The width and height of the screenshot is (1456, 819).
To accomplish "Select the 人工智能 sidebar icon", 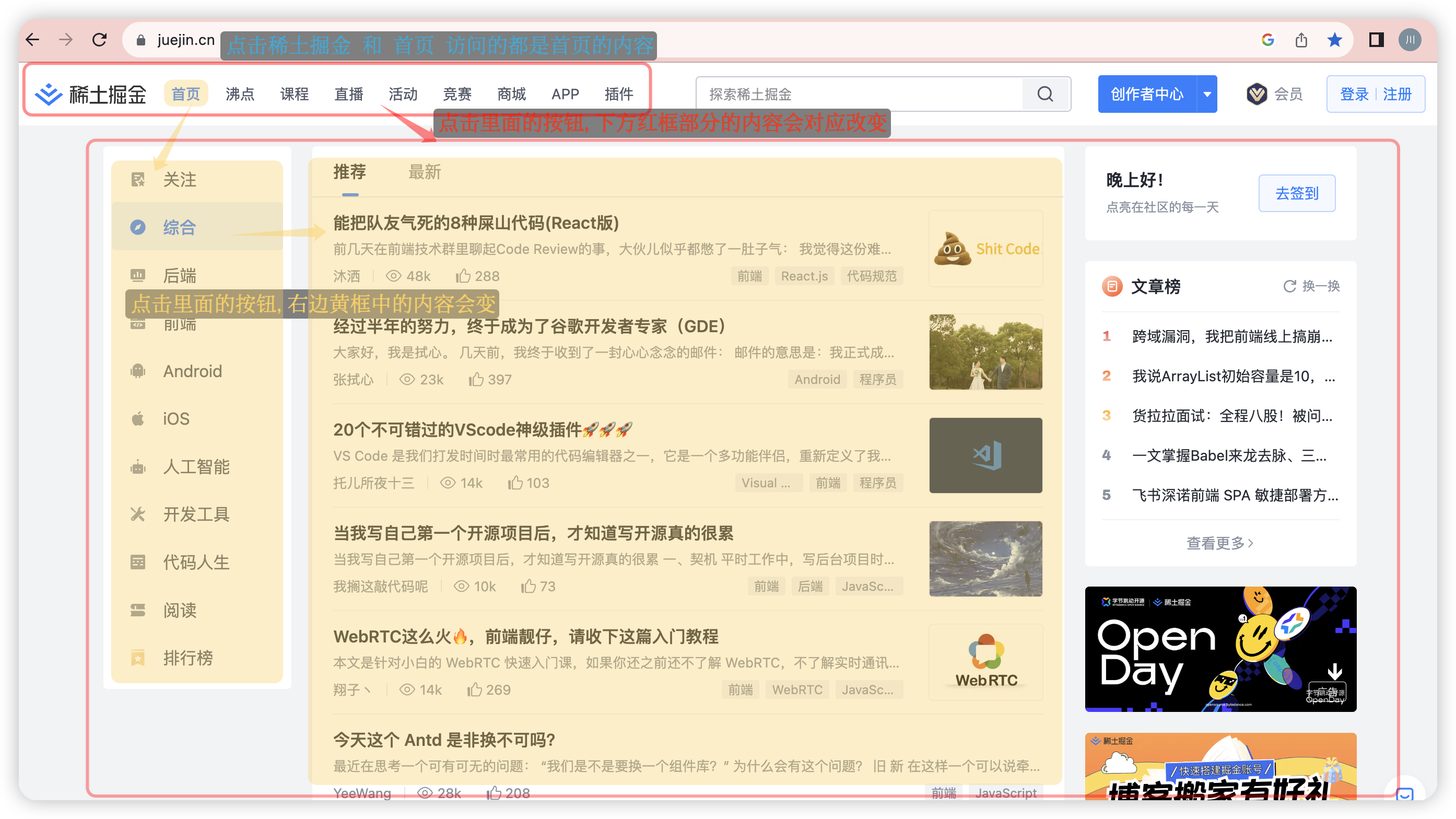I will coord(137,466).
